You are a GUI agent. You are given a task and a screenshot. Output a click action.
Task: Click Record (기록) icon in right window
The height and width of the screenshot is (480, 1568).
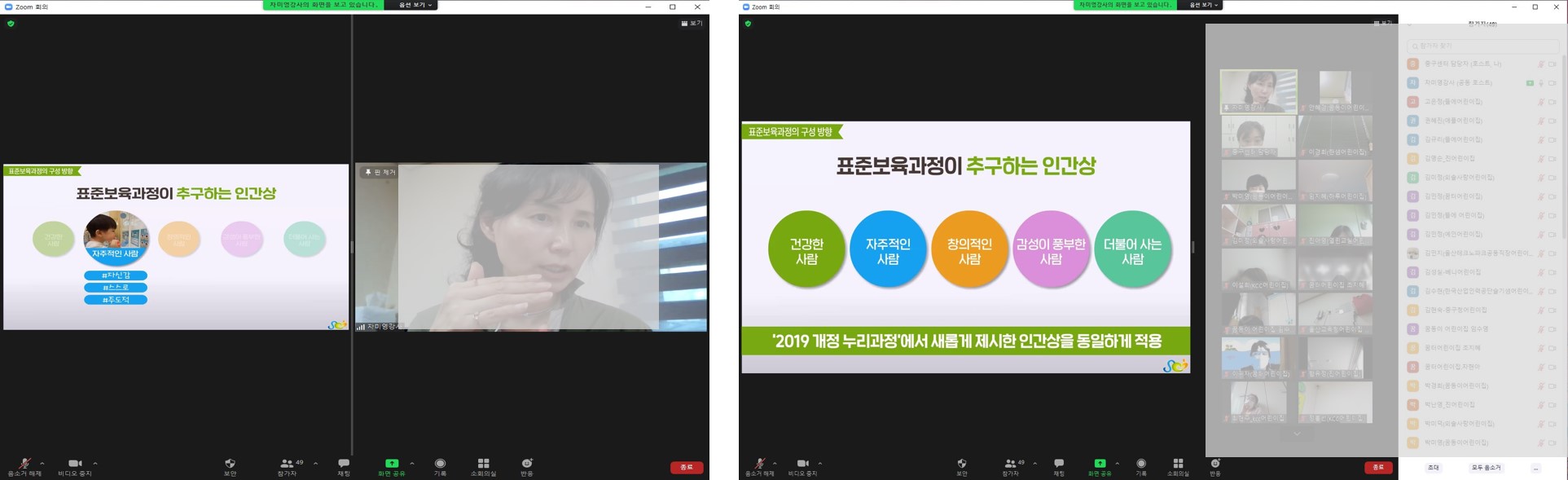(x=1140, y=464)
